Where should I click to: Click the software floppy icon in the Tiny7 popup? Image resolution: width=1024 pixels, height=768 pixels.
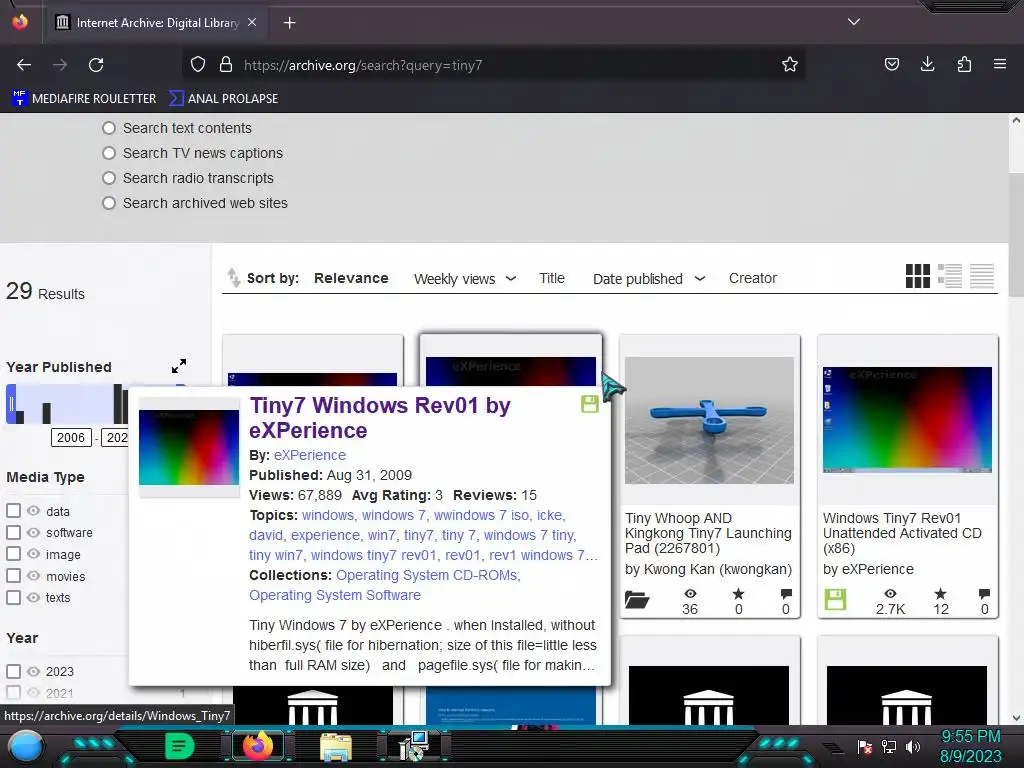tap(590, 404)
